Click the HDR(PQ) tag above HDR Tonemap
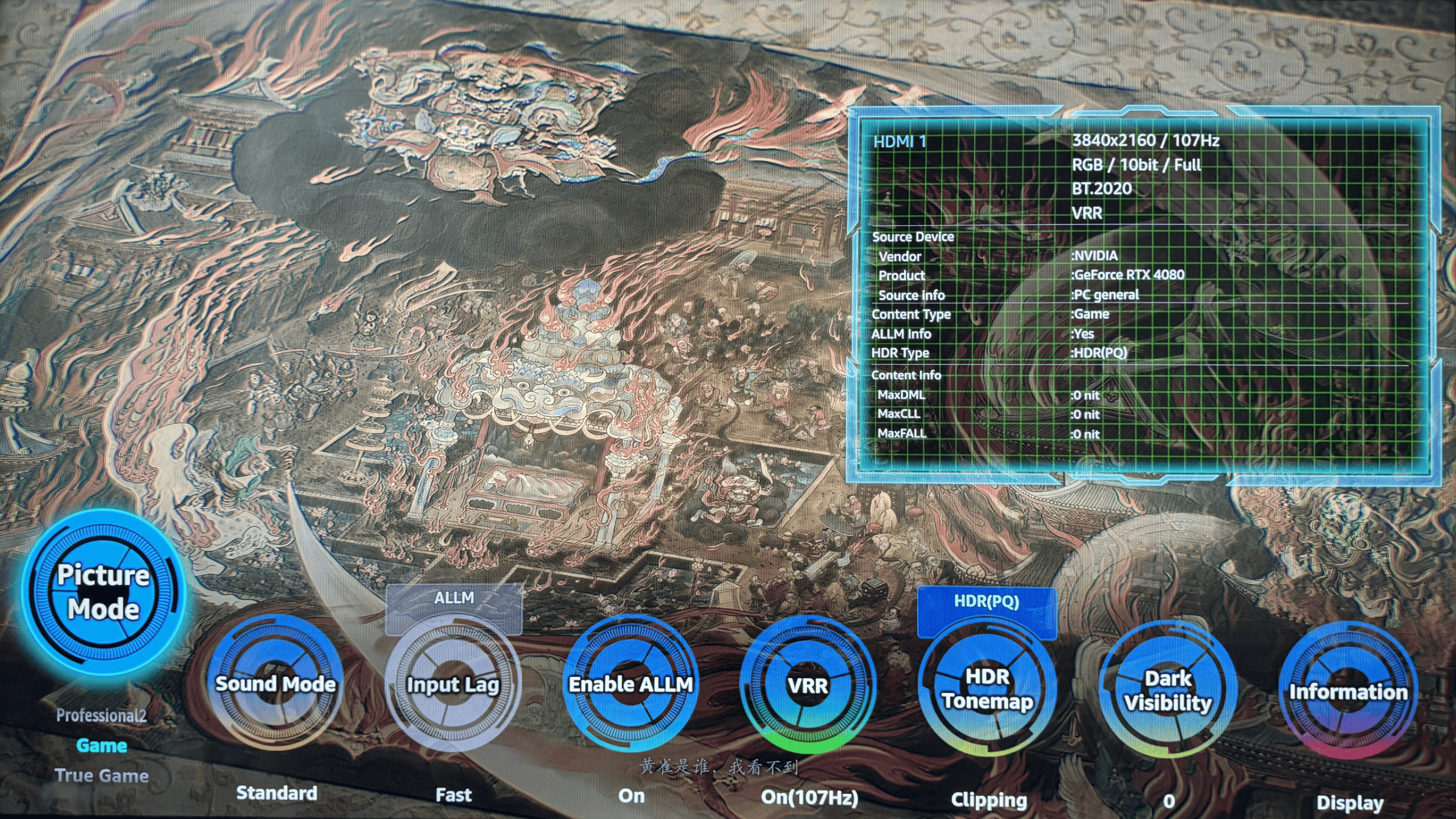The height and width of the screenshot is (819, 1456). pyautogui.click(x=987, y=601)
